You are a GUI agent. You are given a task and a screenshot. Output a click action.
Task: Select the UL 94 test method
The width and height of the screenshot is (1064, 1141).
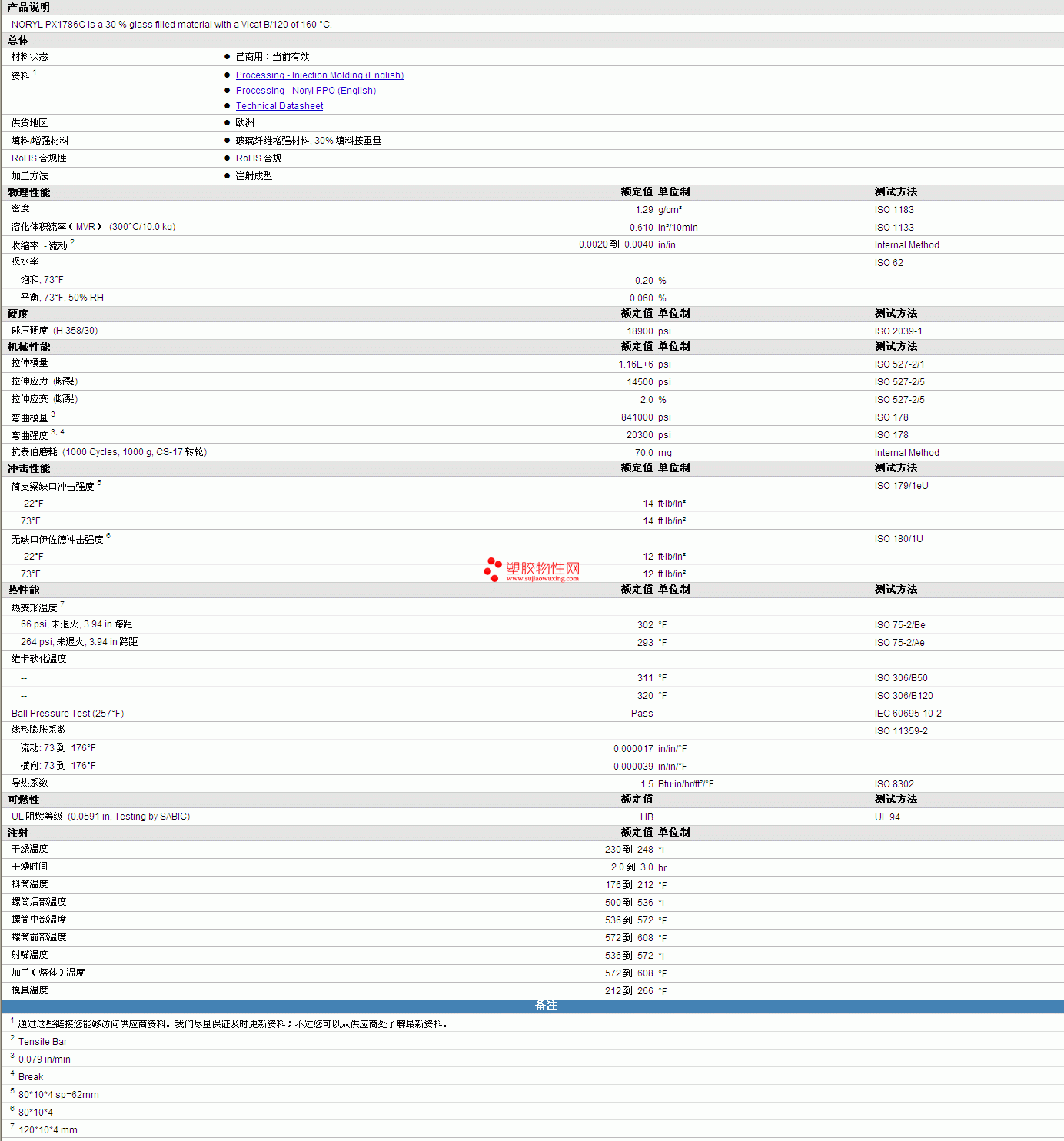[887, 817]
